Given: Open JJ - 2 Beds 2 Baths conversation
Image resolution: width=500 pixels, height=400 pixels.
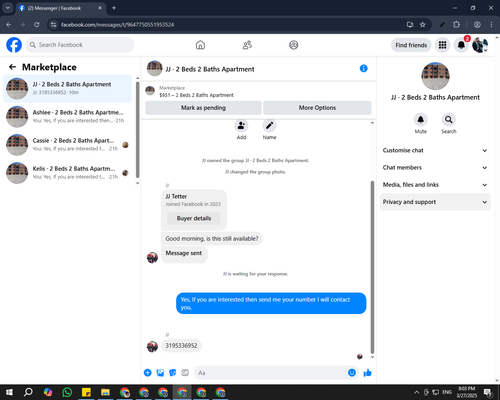Looking at the screenshot, I should 68,89.
